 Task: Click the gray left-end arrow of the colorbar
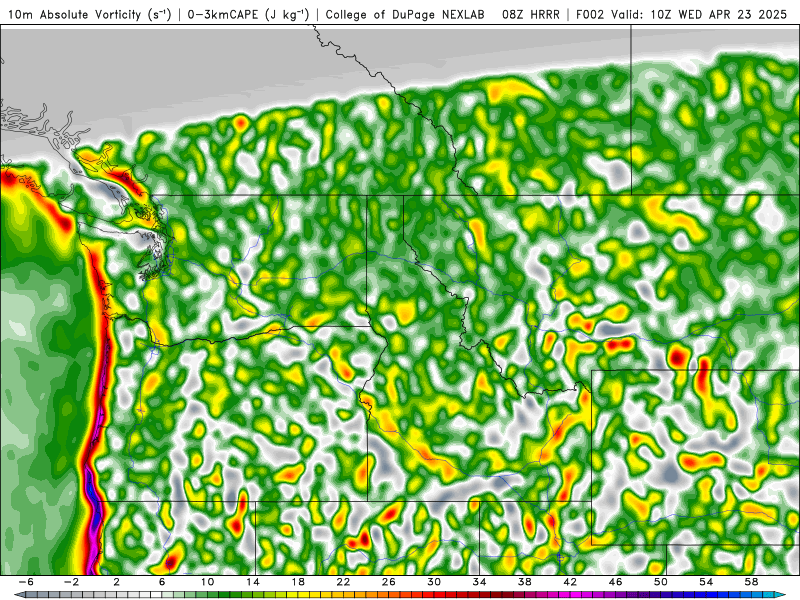point(19,595)
